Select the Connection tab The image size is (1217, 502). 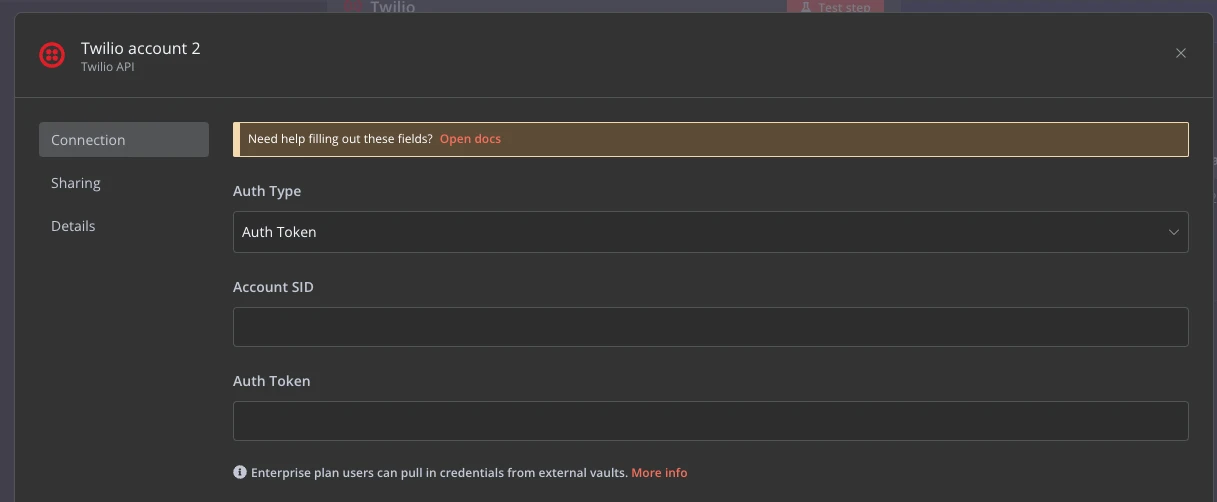click(124, 140)
